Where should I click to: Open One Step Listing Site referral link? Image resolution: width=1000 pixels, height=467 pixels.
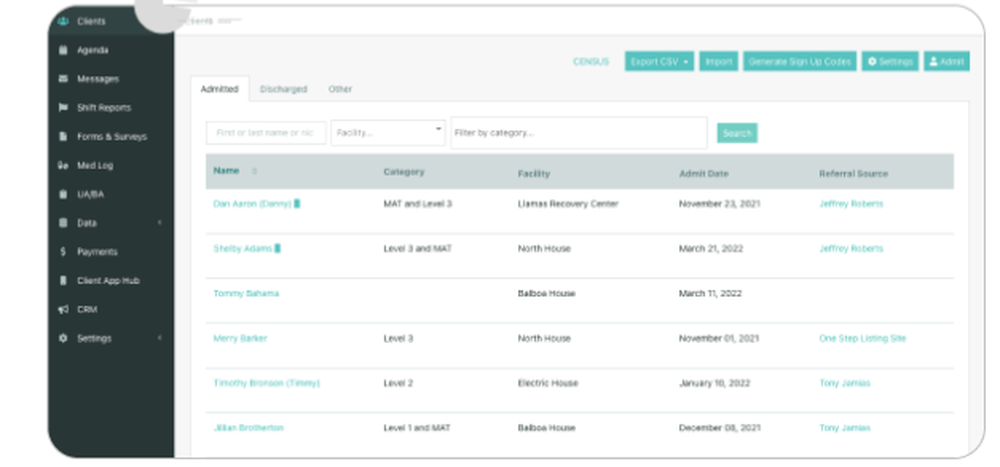coord(862,338)
